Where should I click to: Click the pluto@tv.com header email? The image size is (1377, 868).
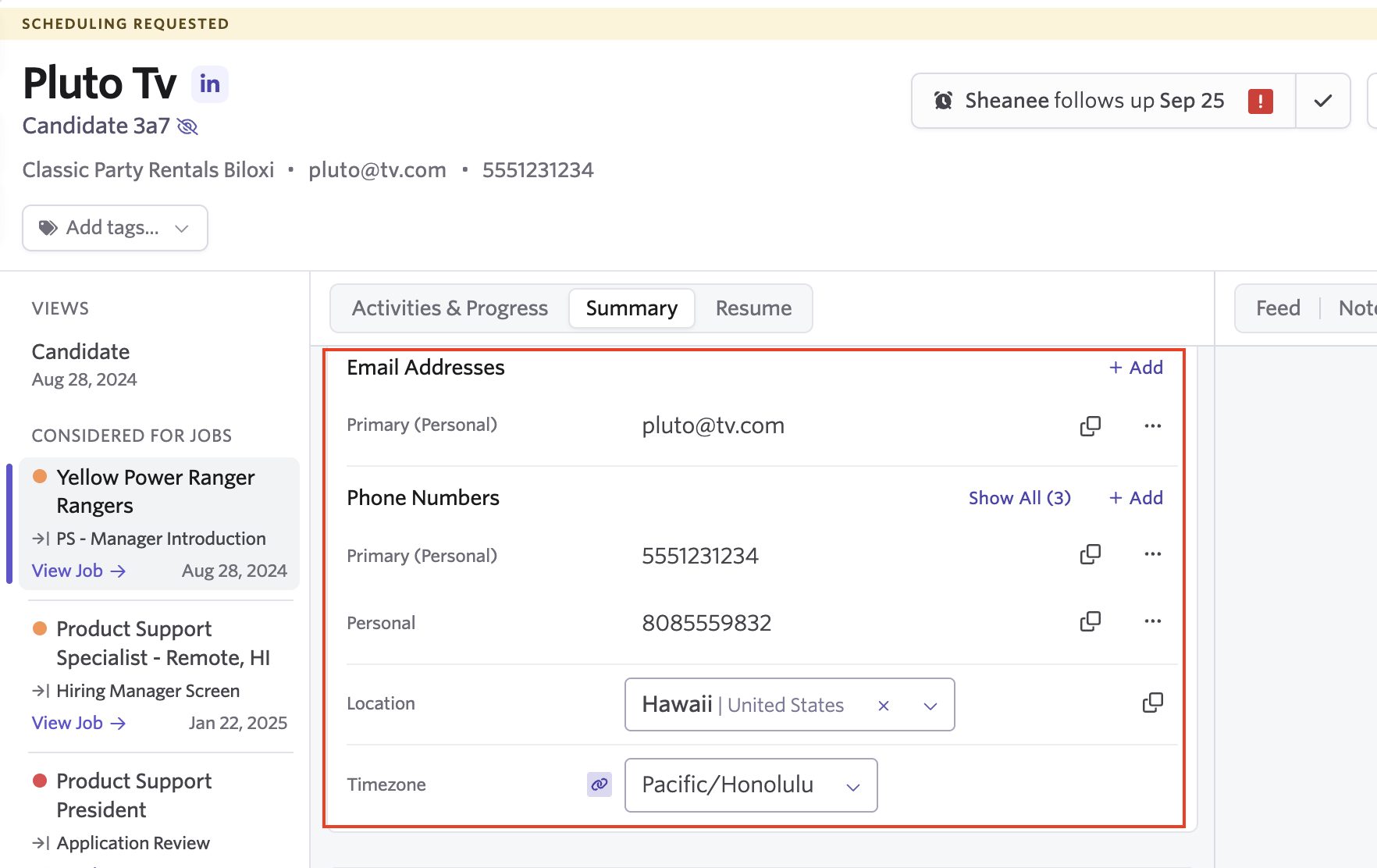(377, 170)
